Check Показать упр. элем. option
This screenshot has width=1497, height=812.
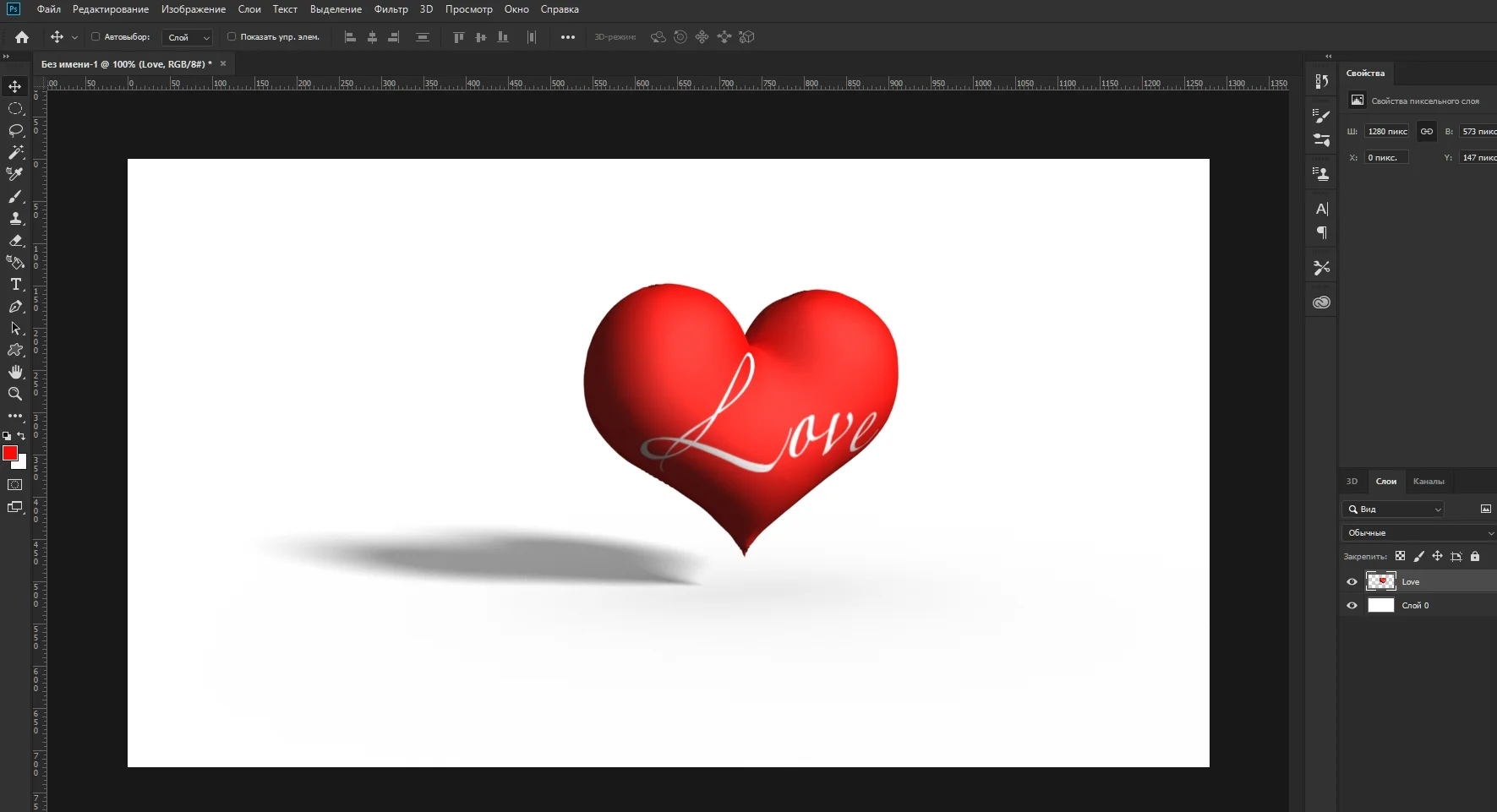coord(231,37)
